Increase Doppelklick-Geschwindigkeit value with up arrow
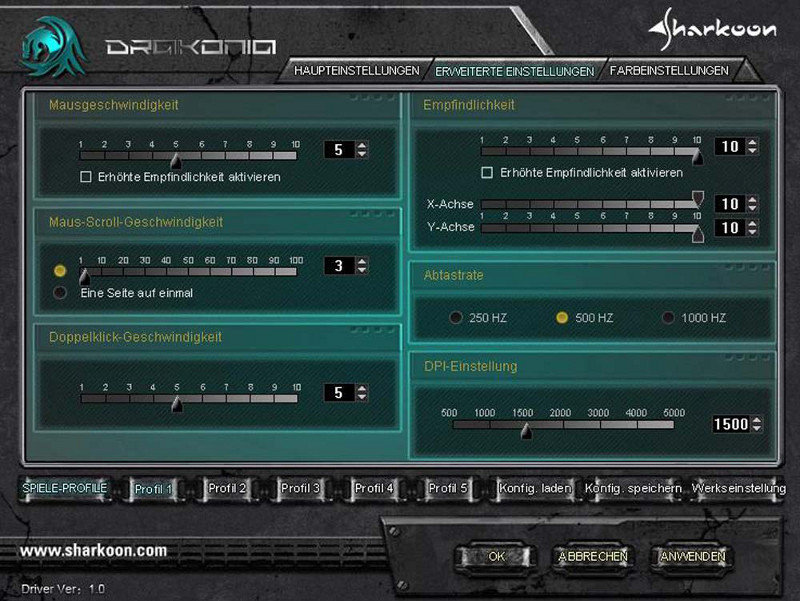The height and width of the screenshot is (601, 800). pos(362,389)
